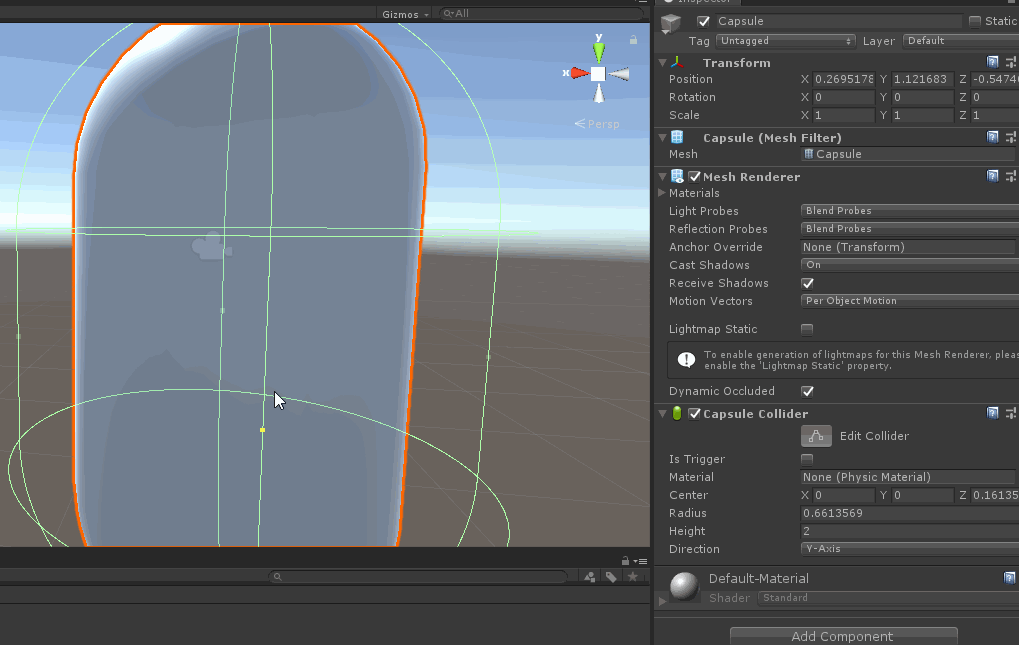Click the favorites star icon in project bar
The image size is (1019, 645).
pos(632,577)
